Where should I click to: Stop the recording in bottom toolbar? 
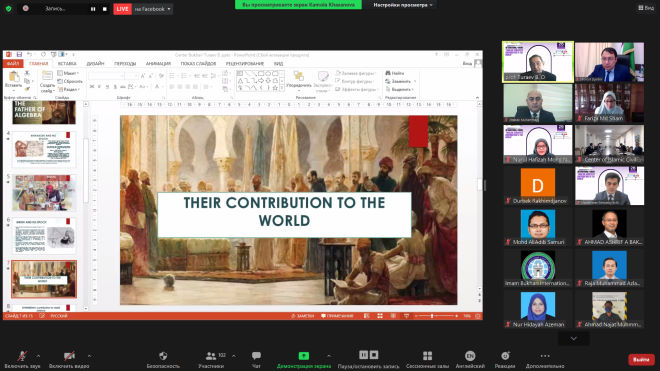point(374,355)
